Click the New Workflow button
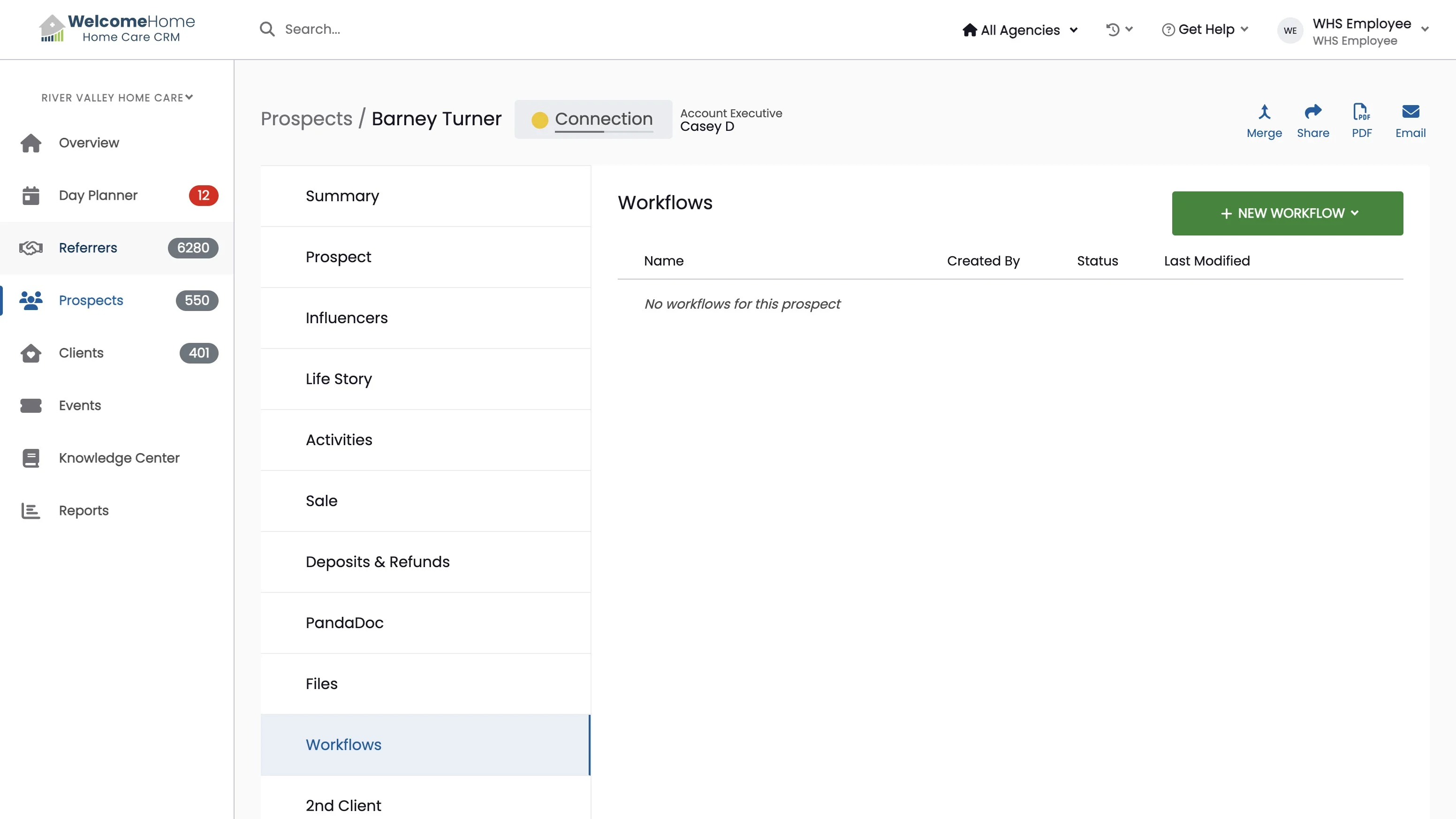The width and height of the screenshot is (1456, 819). tap(1287, 213)
